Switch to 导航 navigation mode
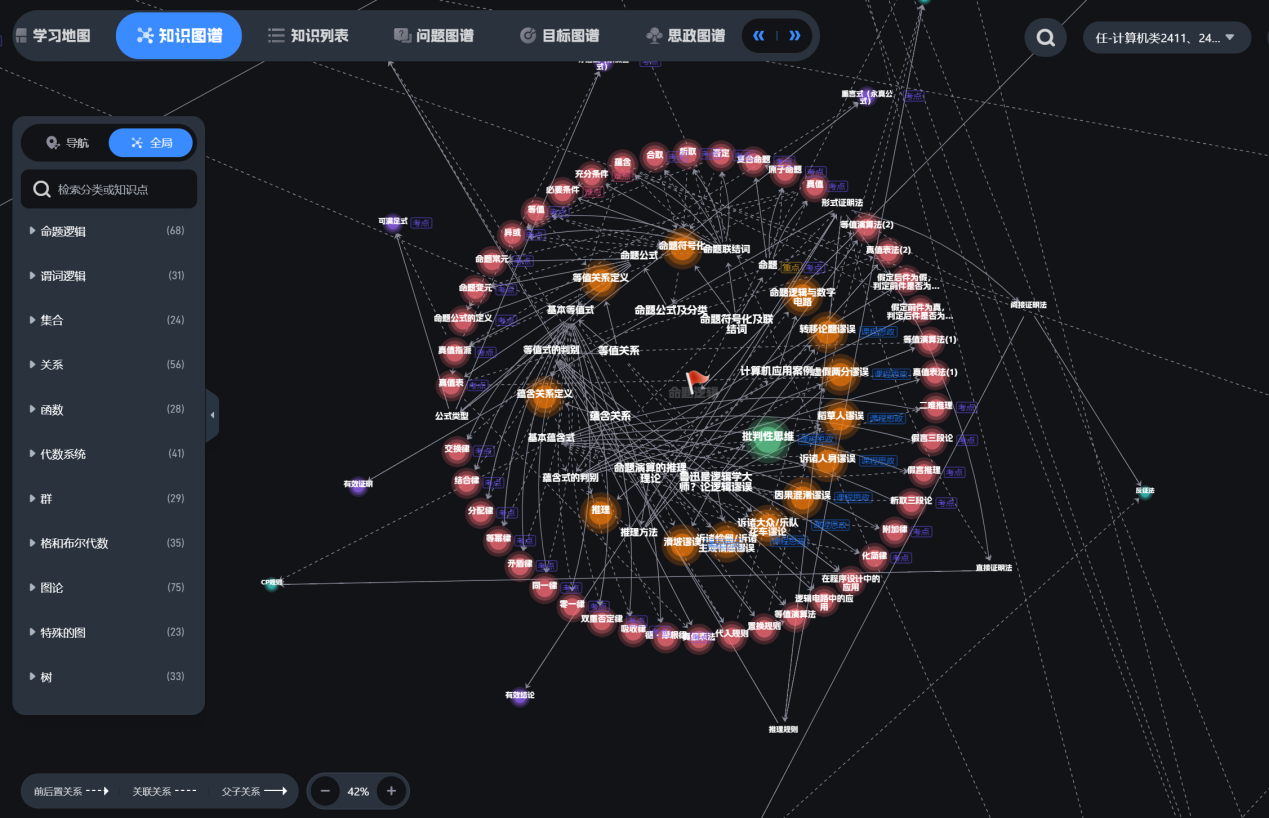The image size is (1269, 818). coord(67,143)
